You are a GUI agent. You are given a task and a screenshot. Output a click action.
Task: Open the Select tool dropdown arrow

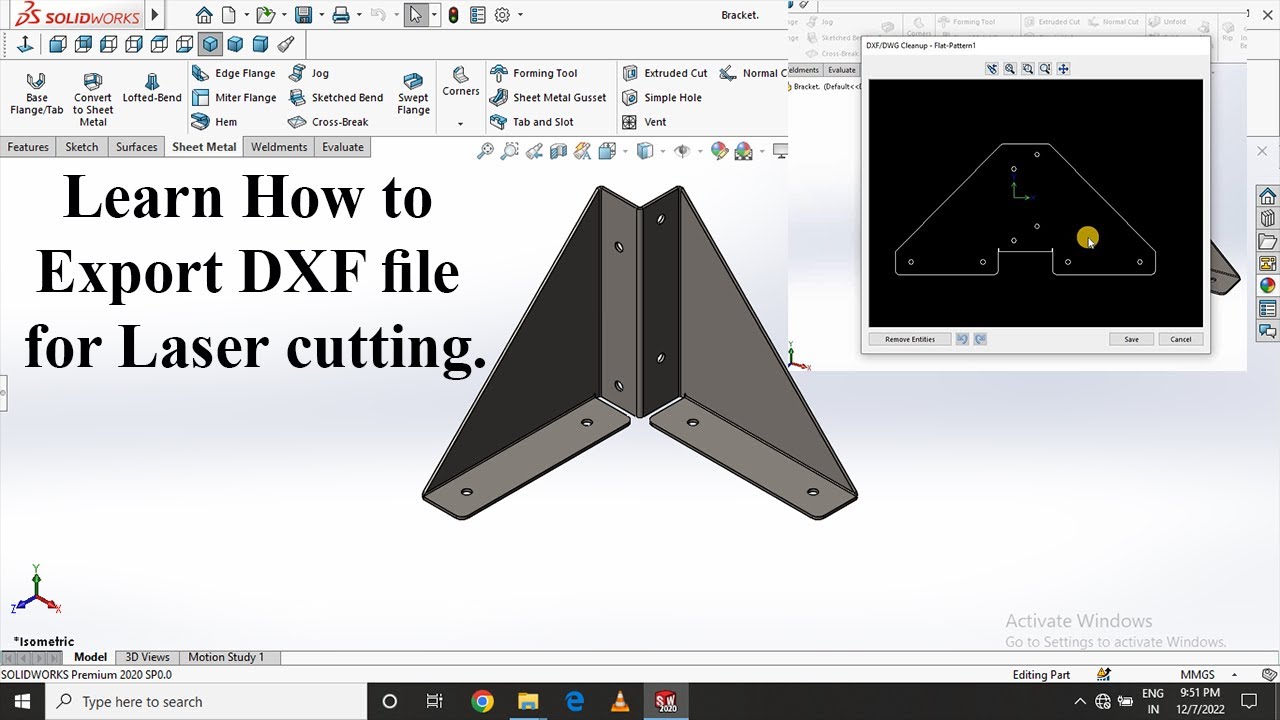click(x=434, y=15)
